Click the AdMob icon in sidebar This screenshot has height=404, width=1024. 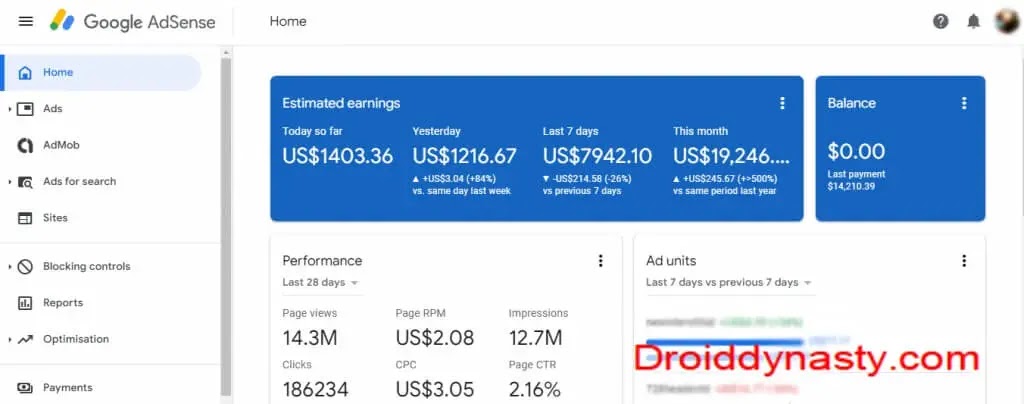tap(25, 146)
